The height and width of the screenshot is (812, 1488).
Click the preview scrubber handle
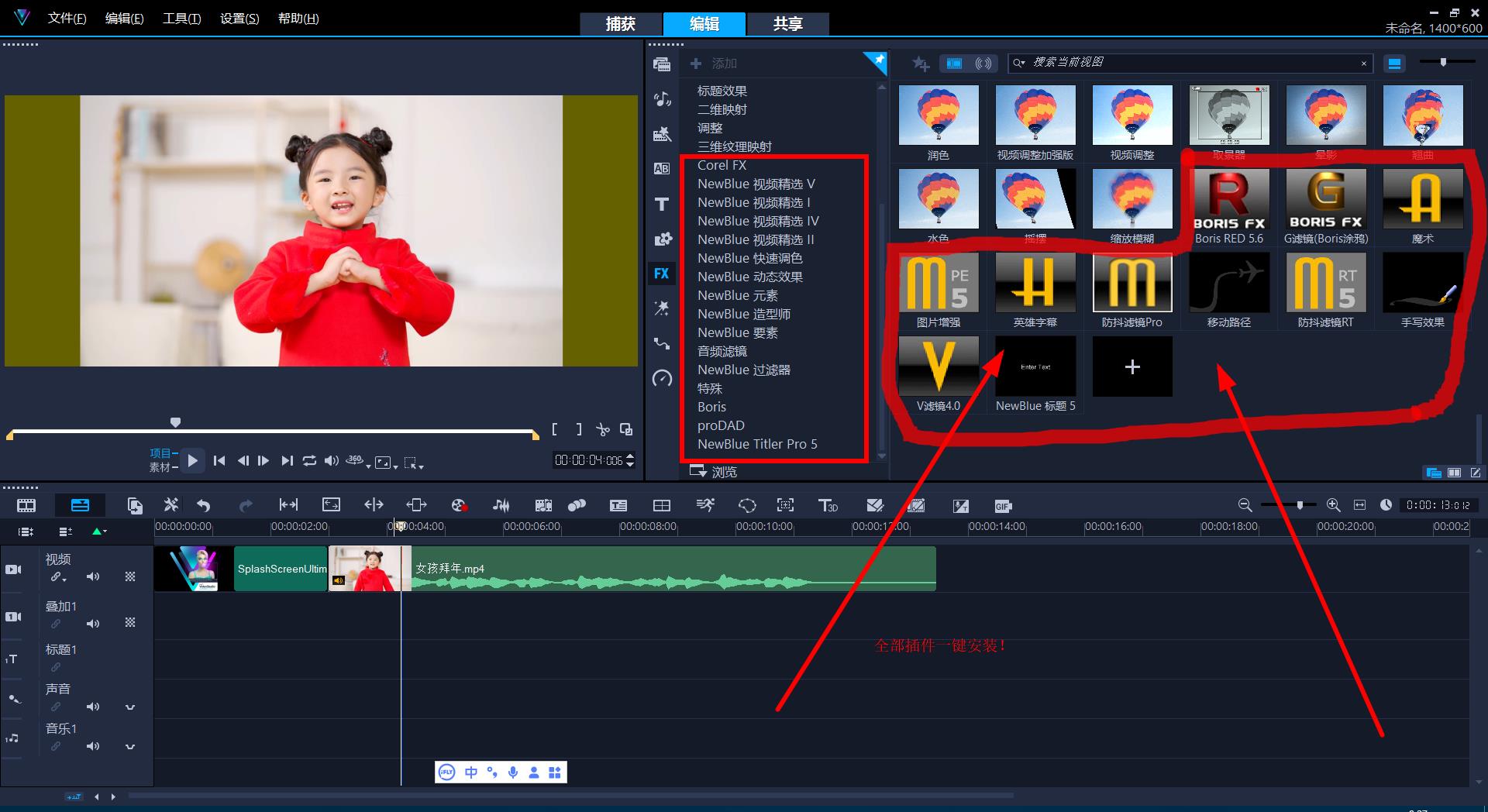[x=175, y=422]
